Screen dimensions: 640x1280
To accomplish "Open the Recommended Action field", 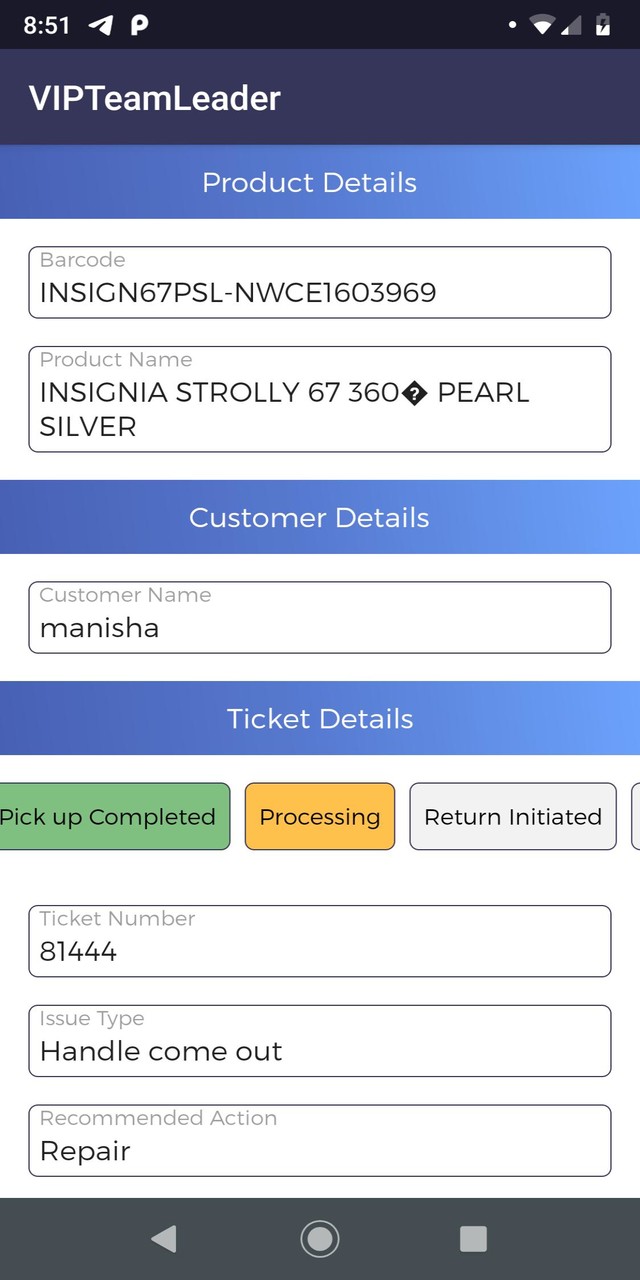I will pos(320,1141).
